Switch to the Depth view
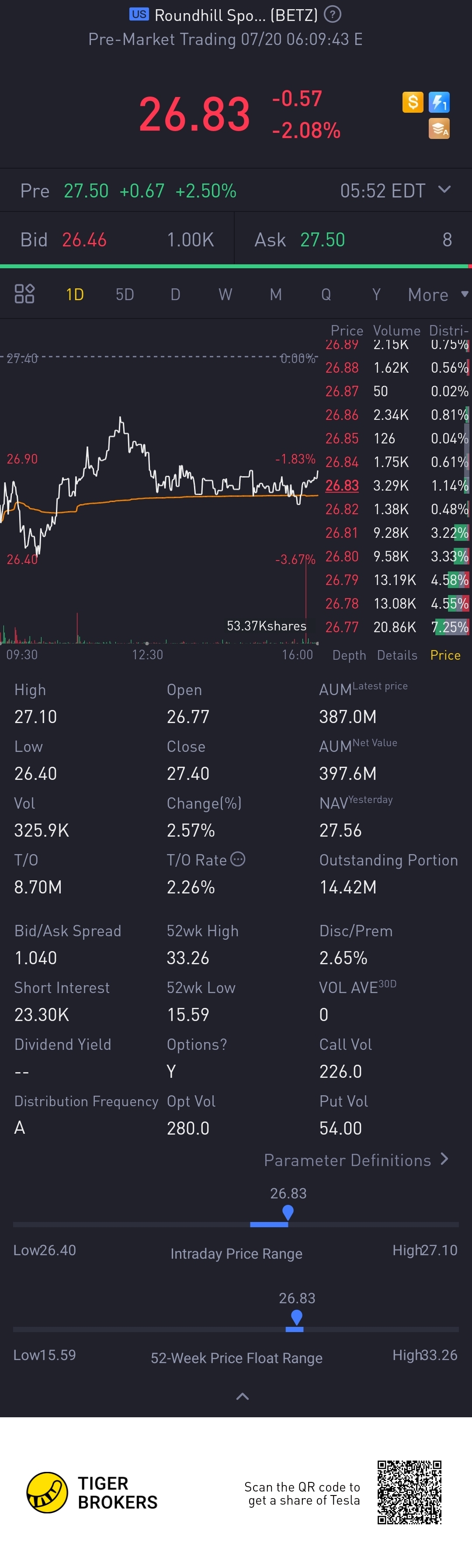The width and height of the screenshot is (472, 1568). [x=349, y=655]
